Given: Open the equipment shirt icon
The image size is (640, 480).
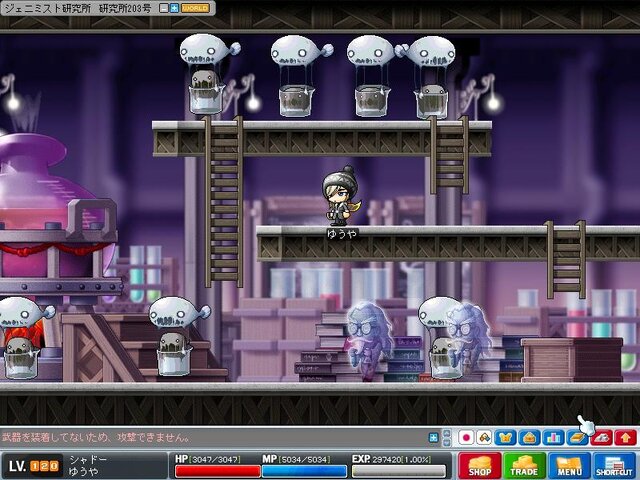Looking at the screenshot, I should tap(505, 438).
